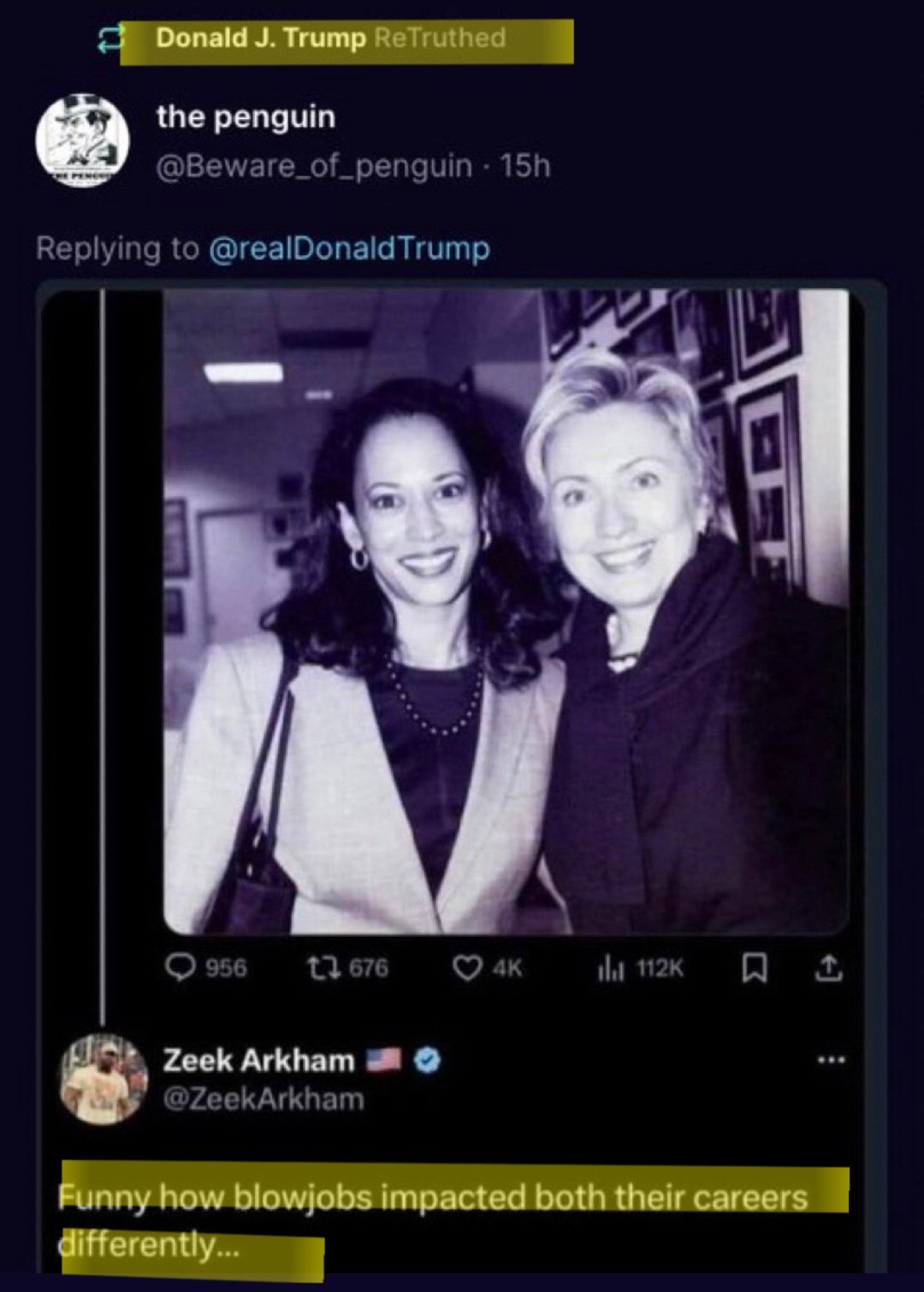Viewport: 924px width, 1292px height.
Task: Bookmark the post with the bookmark icon
Action: (753, 968)
